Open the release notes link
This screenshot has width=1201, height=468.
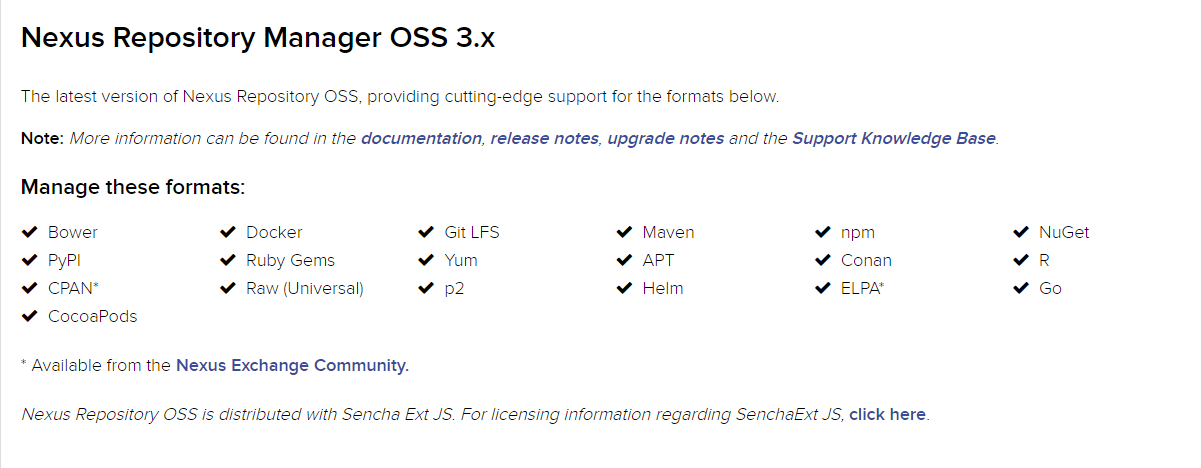[x=544, y=138]
